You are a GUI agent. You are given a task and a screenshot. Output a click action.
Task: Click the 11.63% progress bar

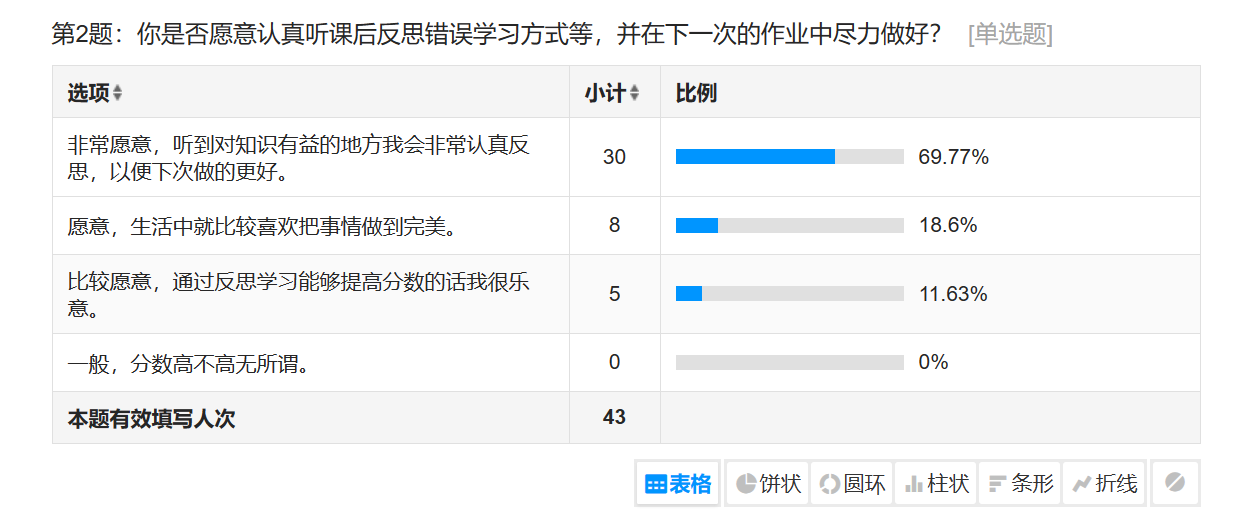(x=789, y=294)
